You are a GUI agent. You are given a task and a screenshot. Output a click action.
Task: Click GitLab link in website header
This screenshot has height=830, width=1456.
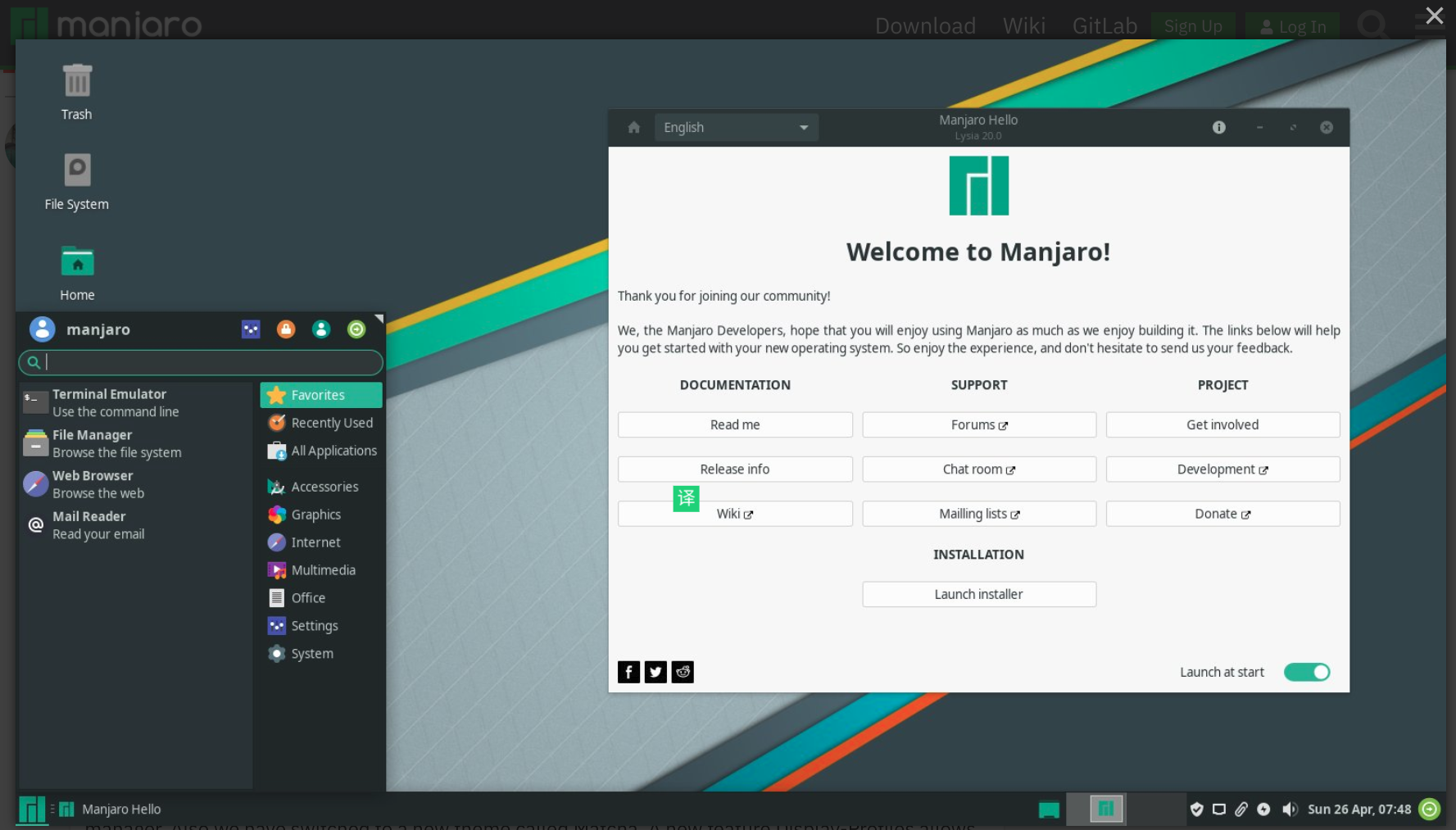(1104, 26)
